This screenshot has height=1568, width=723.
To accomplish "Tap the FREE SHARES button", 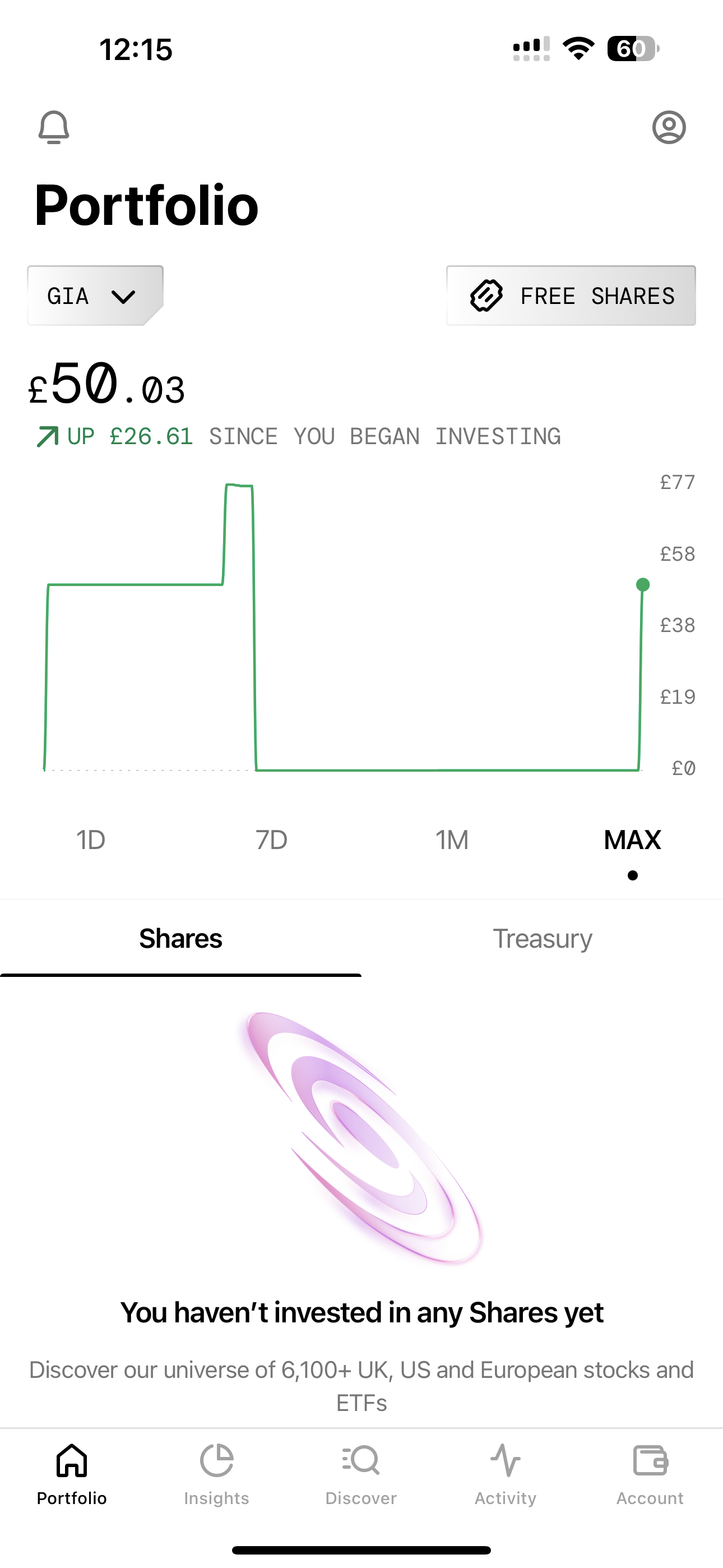I will [x=571, y=296].
